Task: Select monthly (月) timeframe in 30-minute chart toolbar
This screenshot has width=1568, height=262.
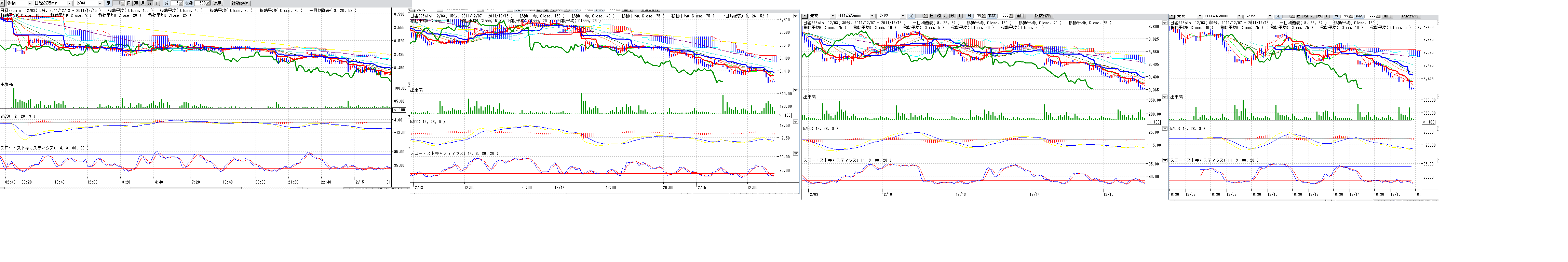Action: (945, 16)
